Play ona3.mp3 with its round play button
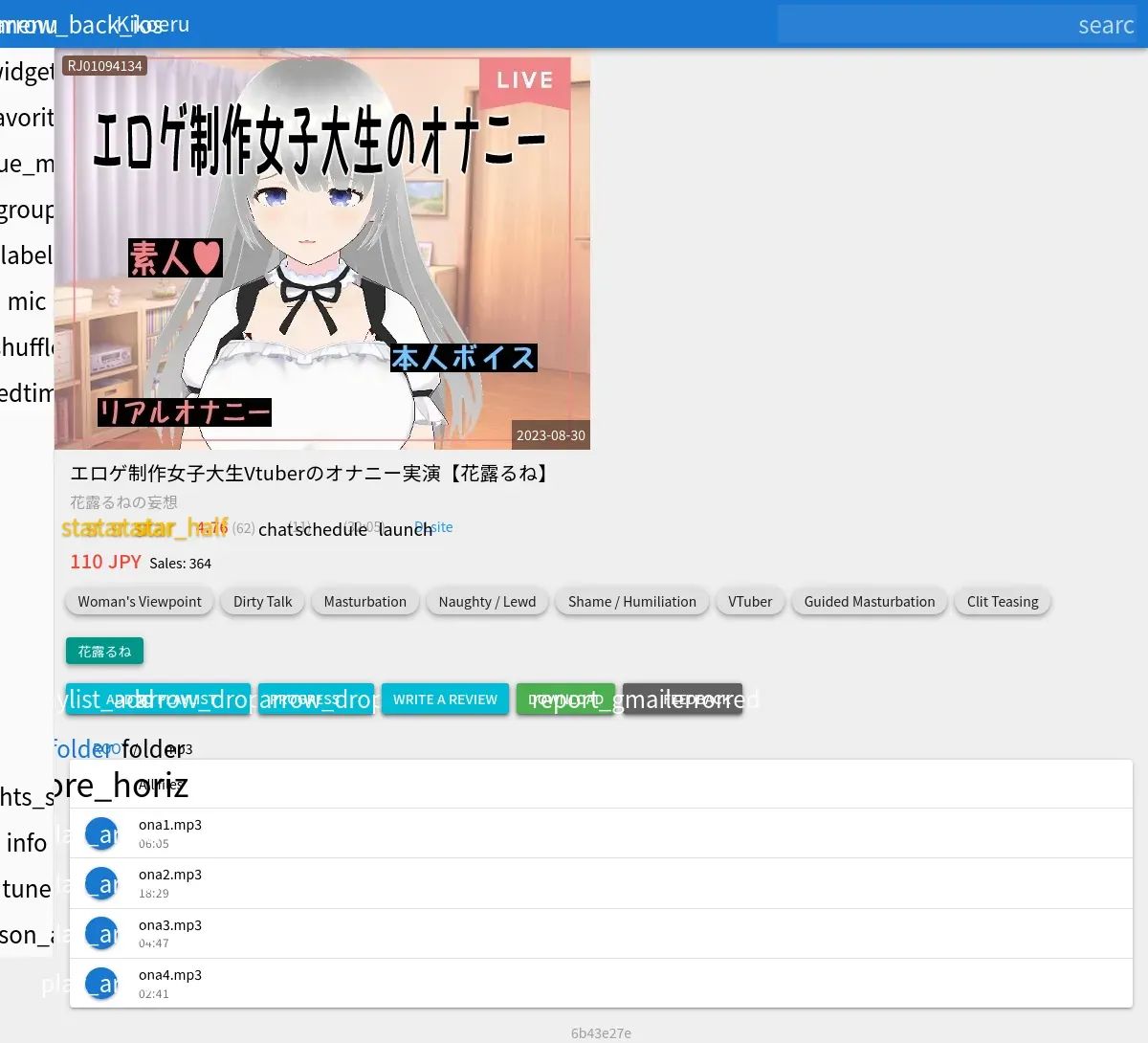This screenshot has height=1043, width=1148. pos(101,934)
